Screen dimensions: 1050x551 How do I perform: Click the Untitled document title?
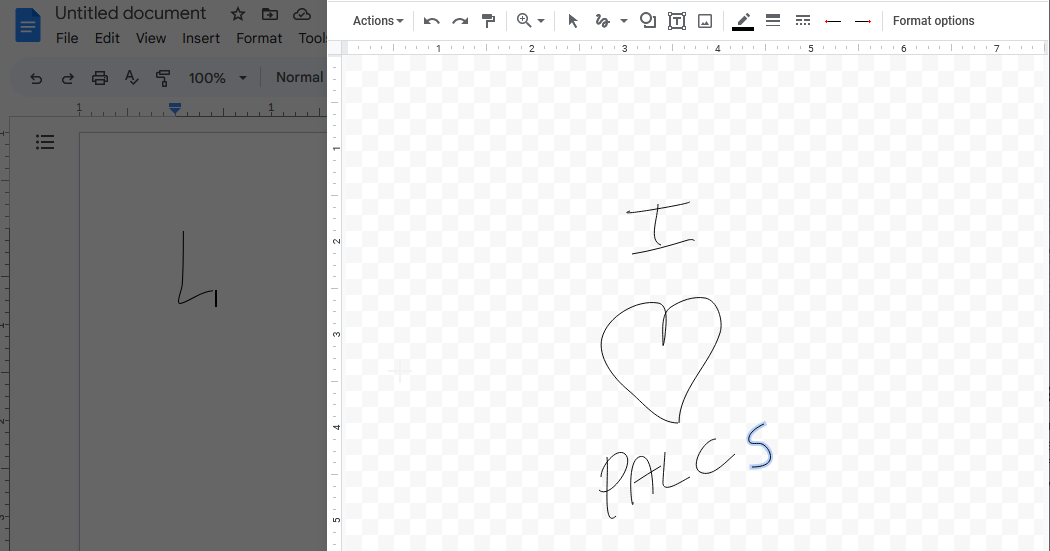(x=131, y=13)
